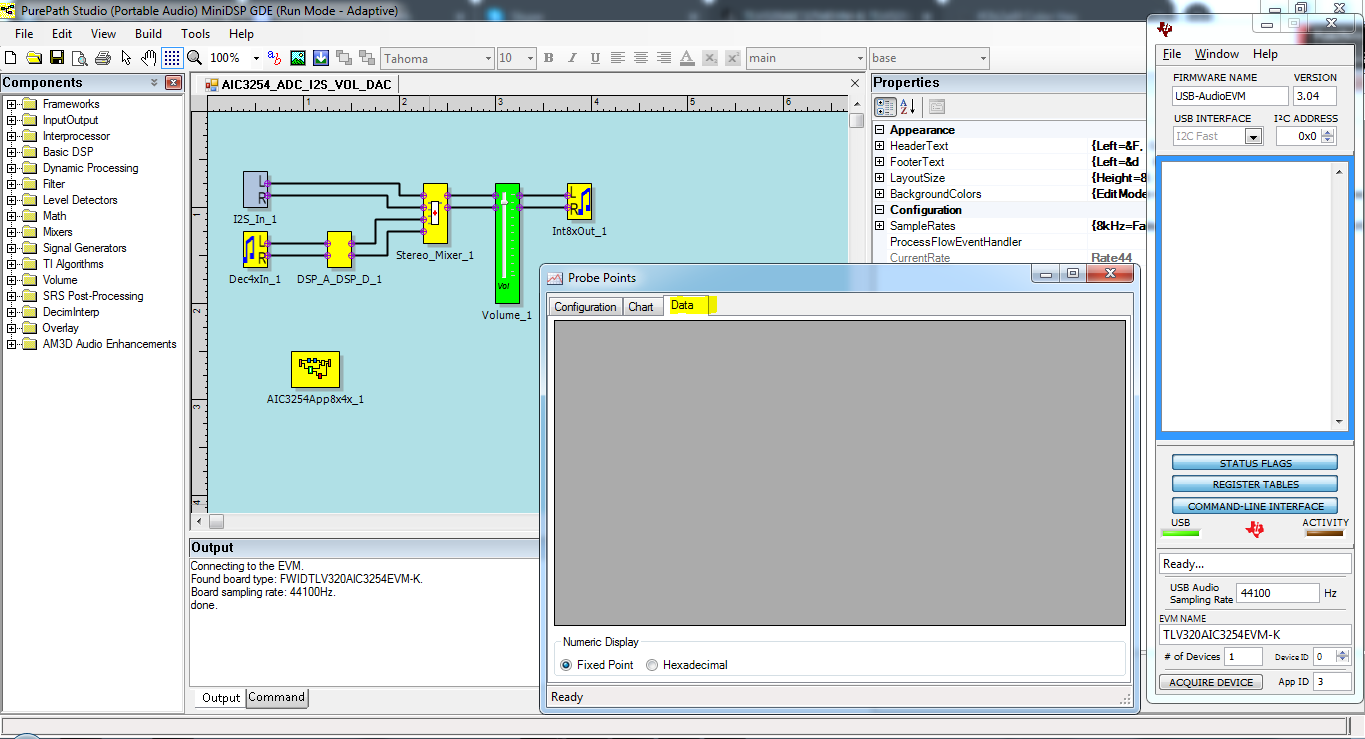
Task: Open the Help menu in PurePath Studio
Action: click(x=241, y=34)
